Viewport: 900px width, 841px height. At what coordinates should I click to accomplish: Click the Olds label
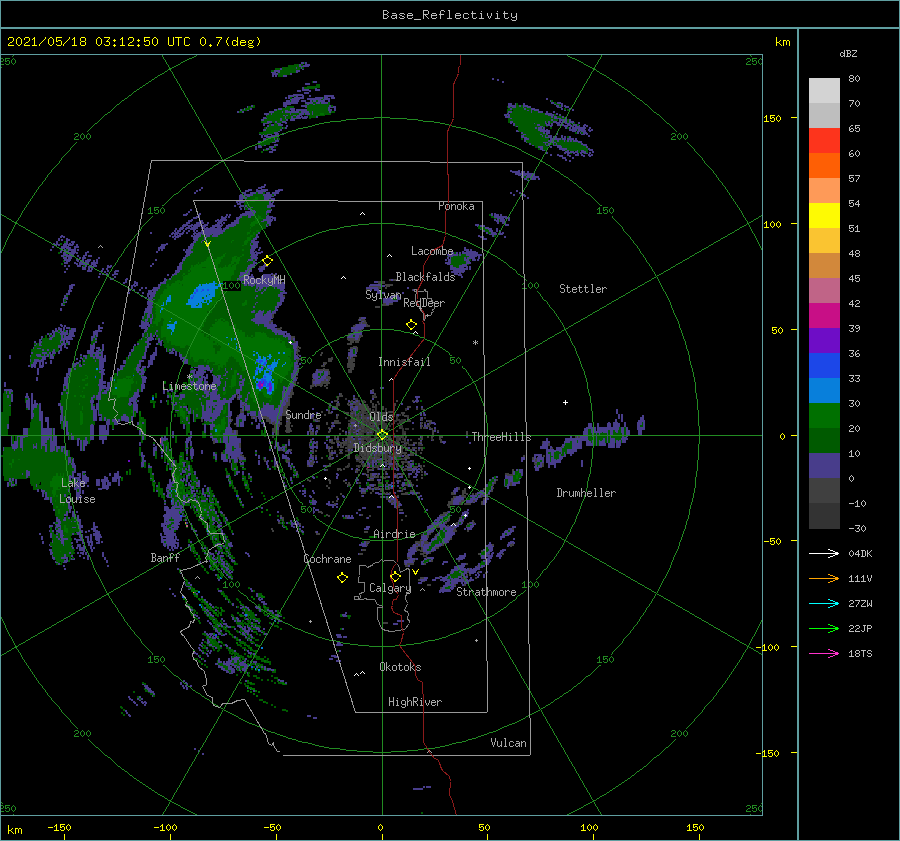381,416
